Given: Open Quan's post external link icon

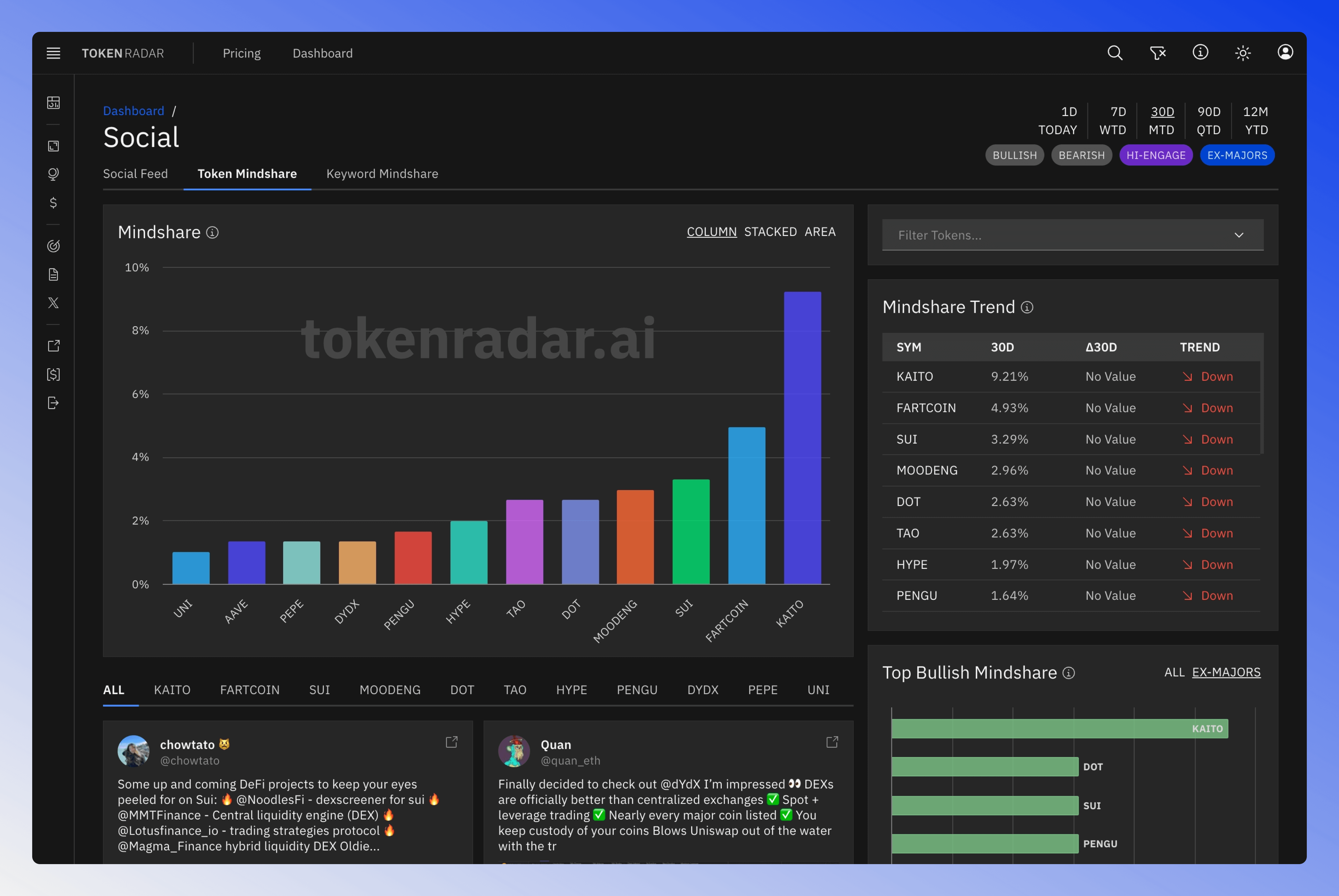Looking at the screenshot, I should [x=832, y=742].
